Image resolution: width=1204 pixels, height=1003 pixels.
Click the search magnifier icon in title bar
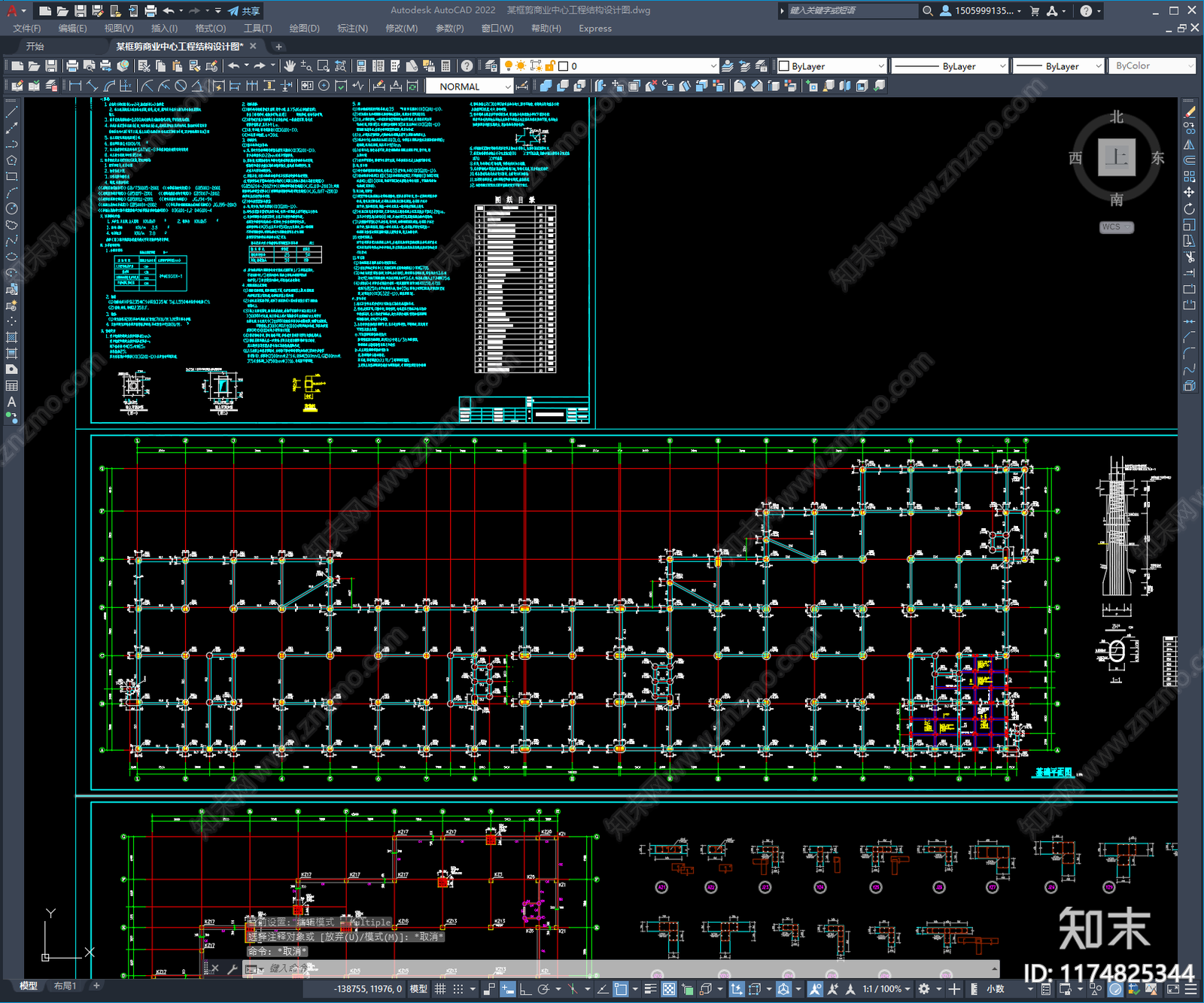[x=928, y=11]
